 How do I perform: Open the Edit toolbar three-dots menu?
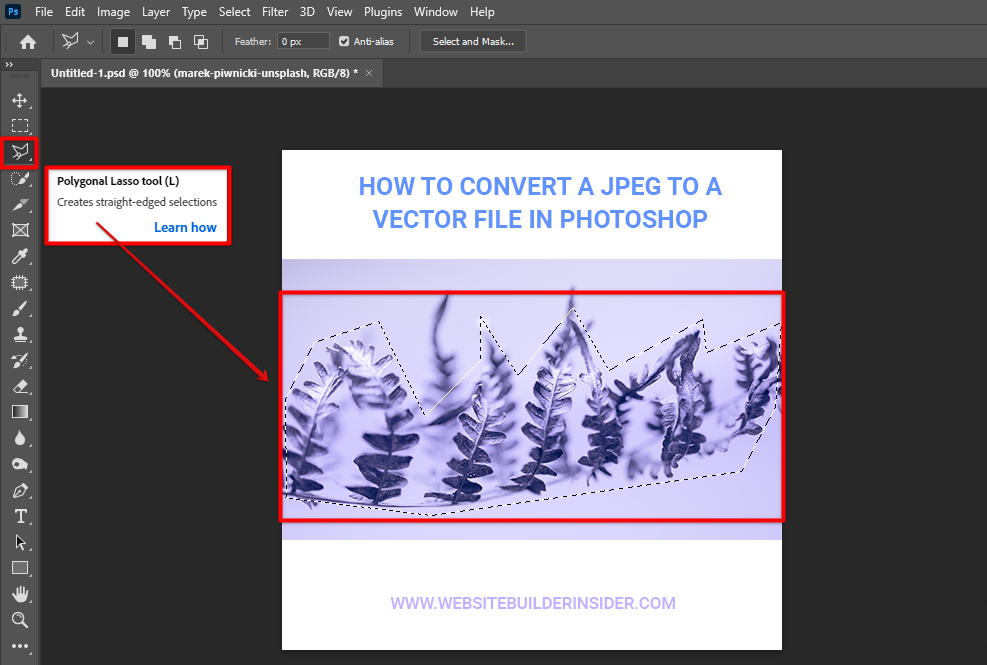(x=20, y=646)
